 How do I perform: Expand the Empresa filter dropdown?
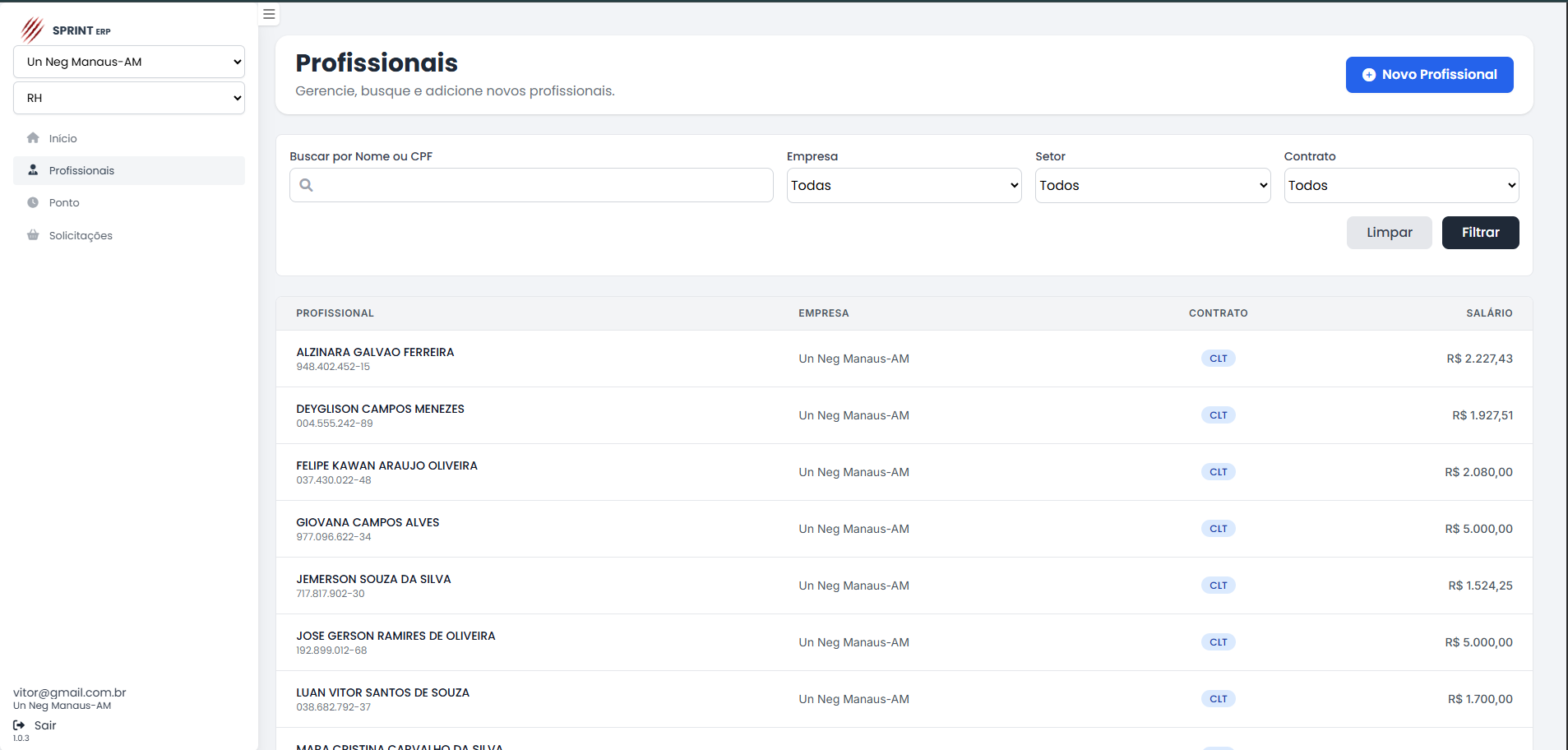[x=904, y=186]
